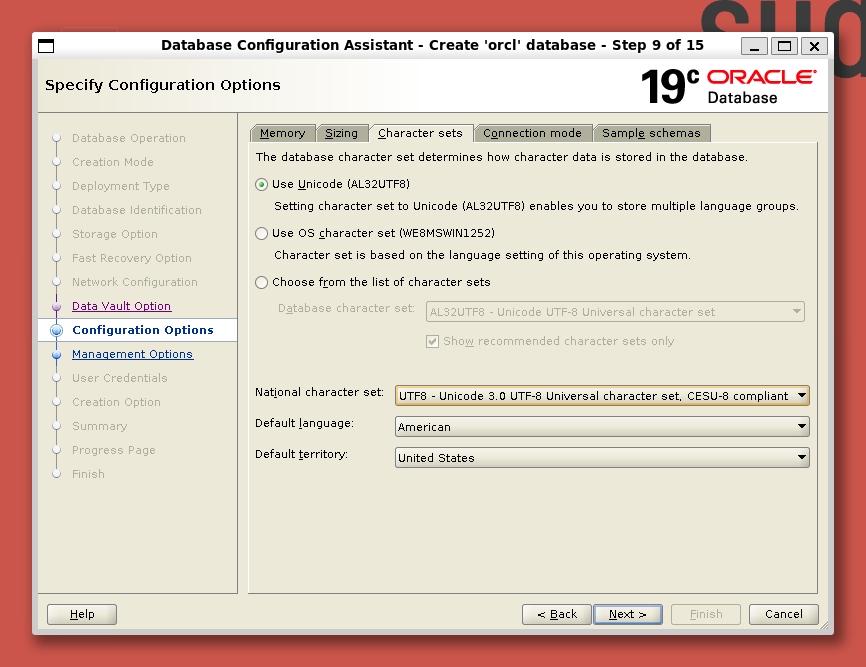Open the Default territory dropdown
This screenshot has width=866, height=667.
click(602, 458)
